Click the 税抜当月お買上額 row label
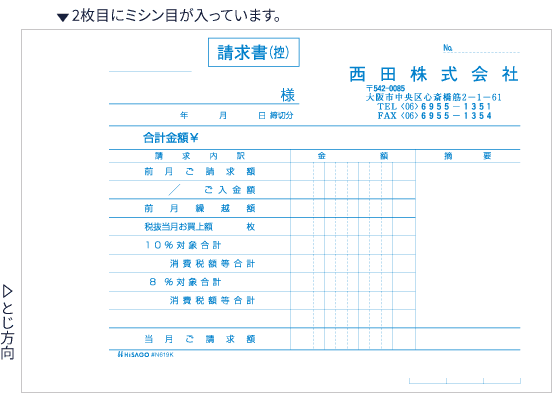 179,227
